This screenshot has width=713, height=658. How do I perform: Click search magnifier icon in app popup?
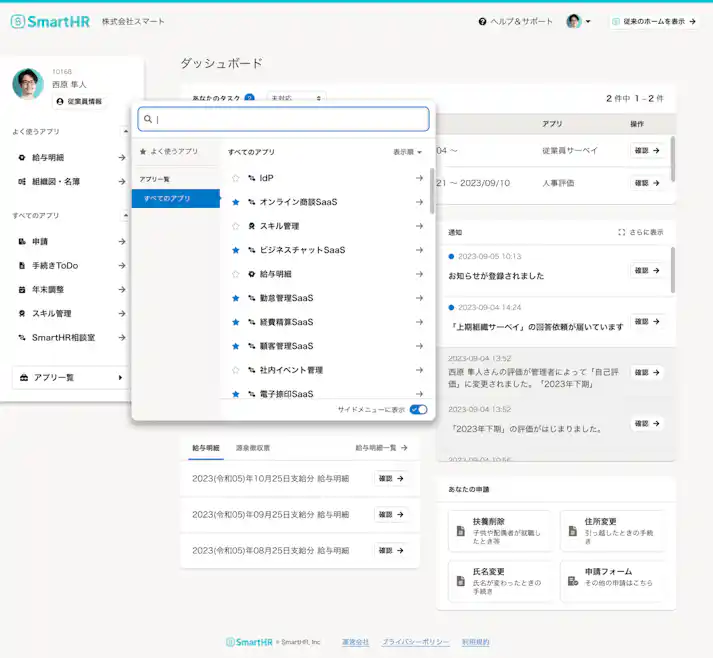click(148, 119)
